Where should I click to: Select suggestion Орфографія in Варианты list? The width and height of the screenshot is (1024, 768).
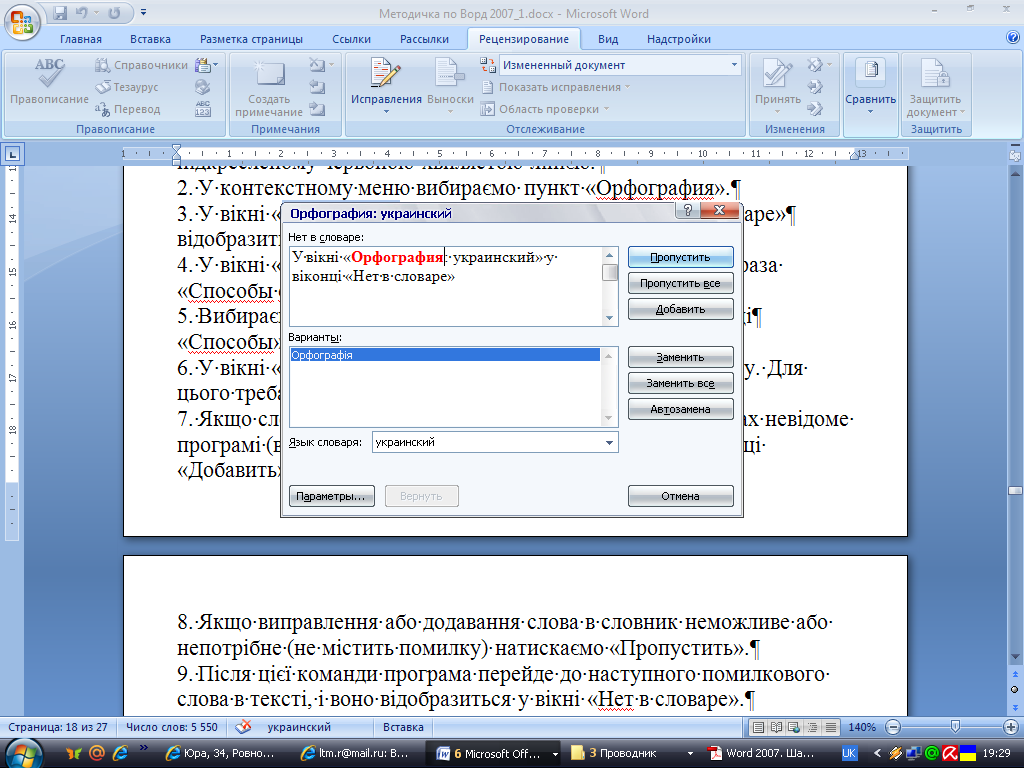point(445,355)
